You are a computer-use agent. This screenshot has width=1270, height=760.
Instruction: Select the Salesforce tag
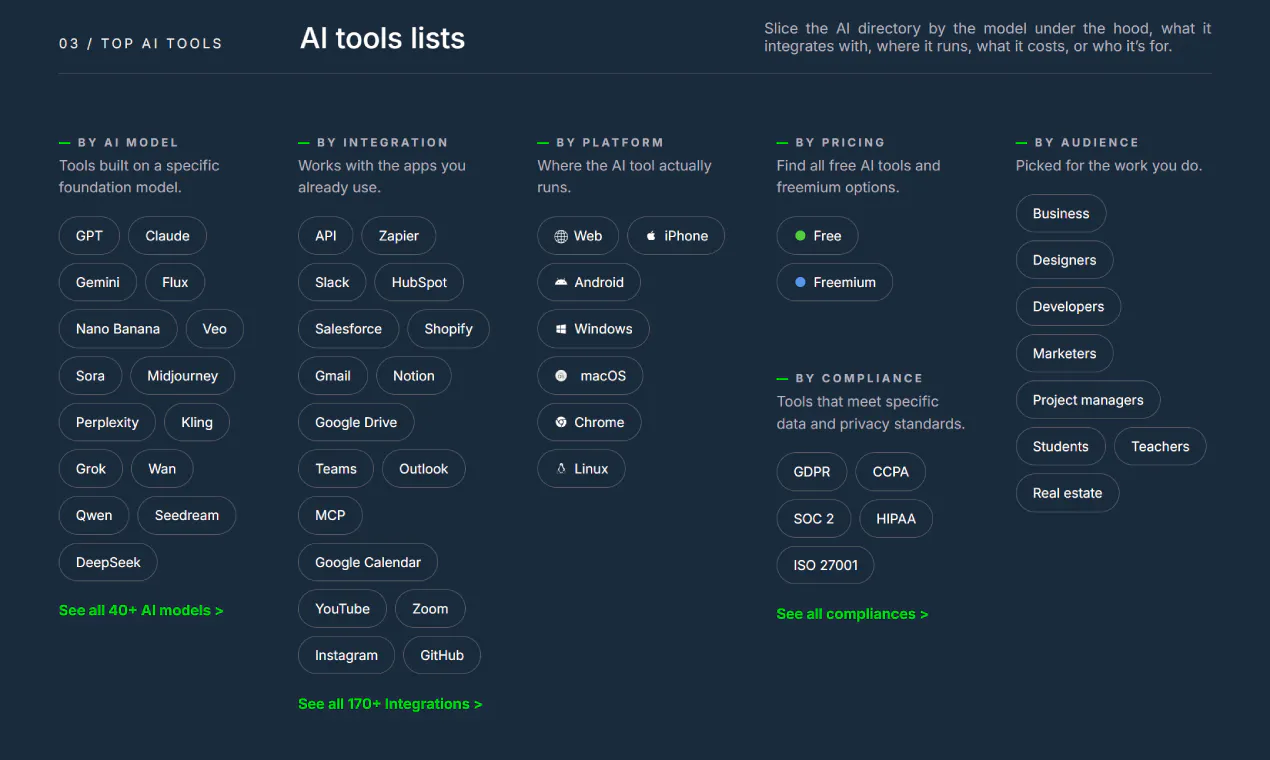coord(348,329)
